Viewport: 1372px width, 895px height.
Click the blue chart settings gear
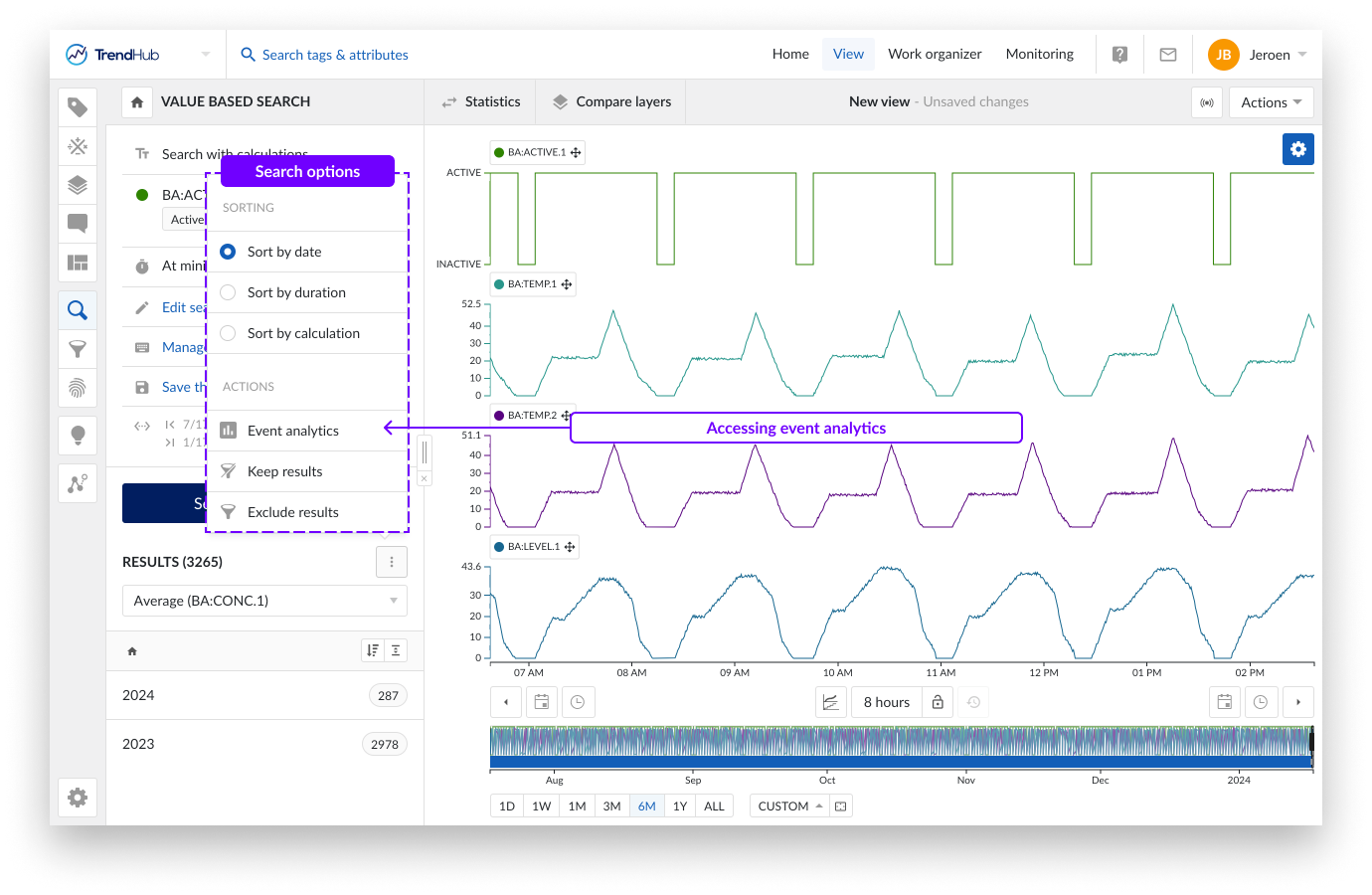pyautogui.click(x=1298, y=148)
